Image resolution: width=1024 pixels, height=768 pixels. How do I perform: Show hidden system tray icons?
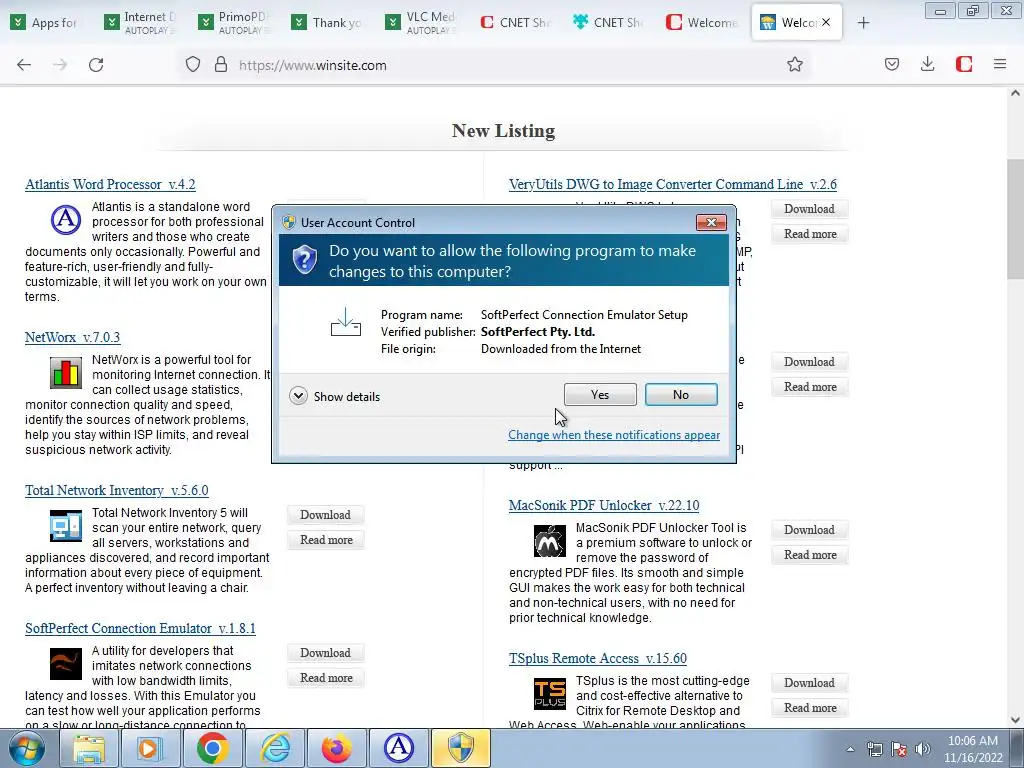coord(850,750)
